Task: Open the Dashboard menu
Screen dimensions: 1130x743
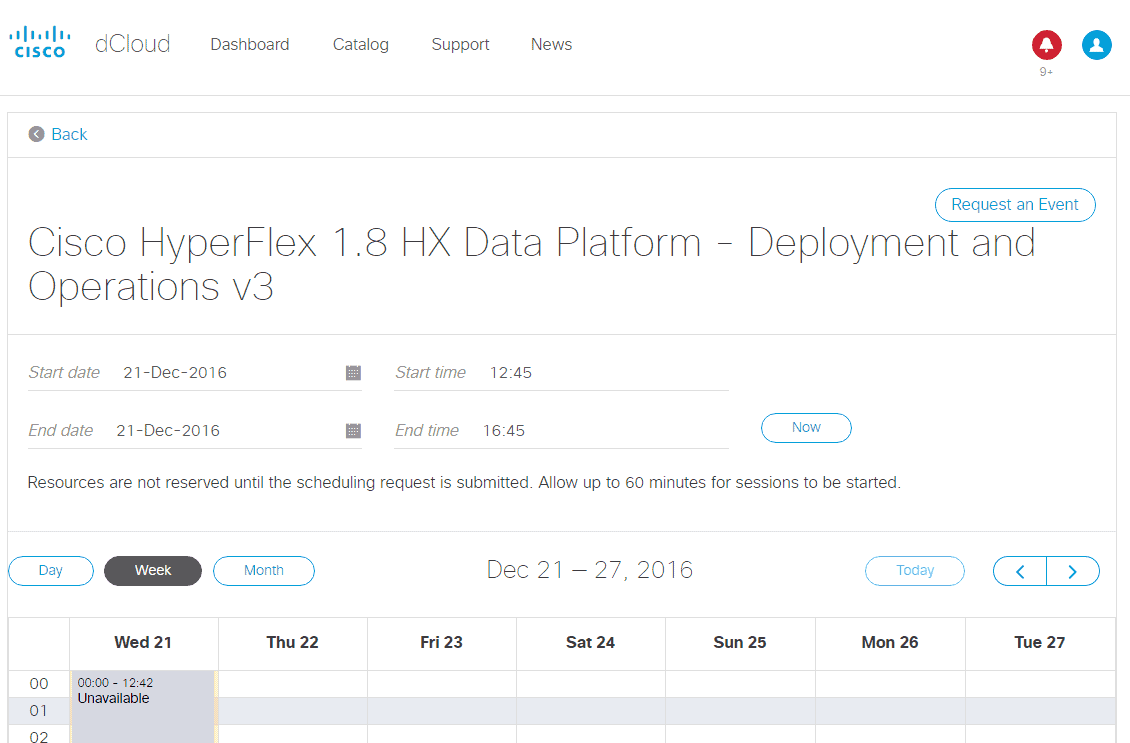Action: (x=250, y=45)
